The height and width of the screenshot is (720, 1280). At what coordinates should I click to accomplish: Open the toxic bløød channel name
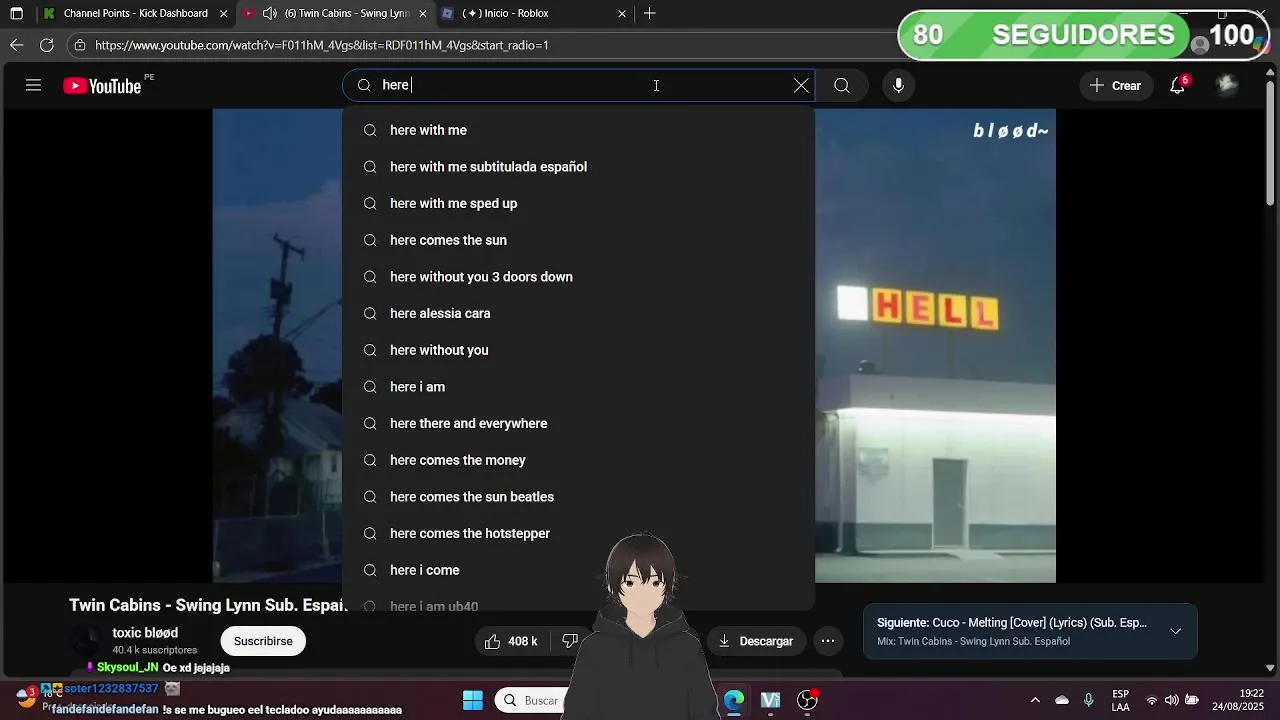point(145,633)
